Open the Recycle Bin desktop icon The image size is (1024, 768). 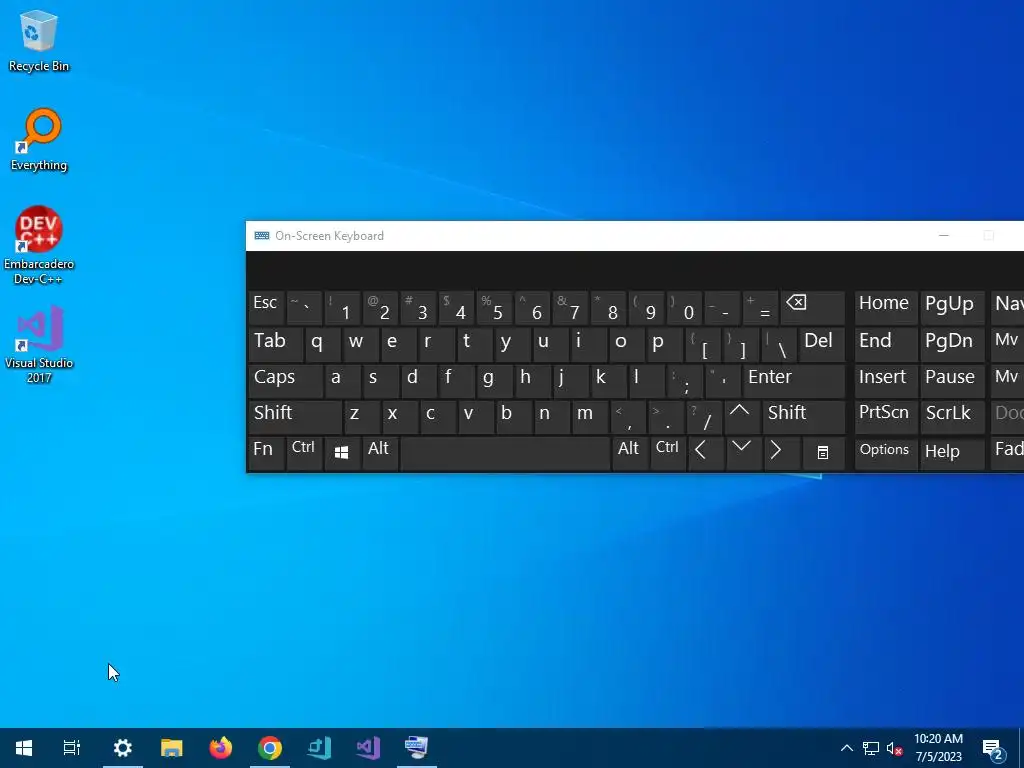(x=39, y=40)
